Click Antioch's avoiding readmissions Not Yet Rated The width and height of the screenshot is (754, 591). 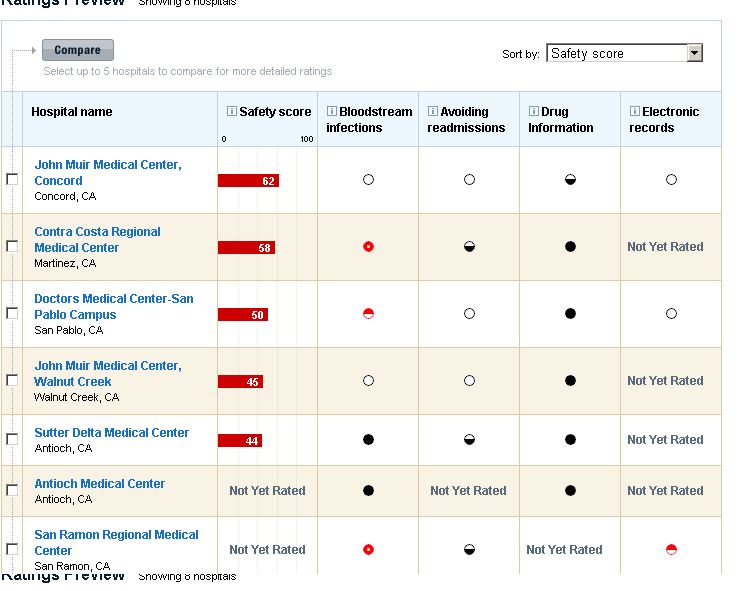[468, 490]
